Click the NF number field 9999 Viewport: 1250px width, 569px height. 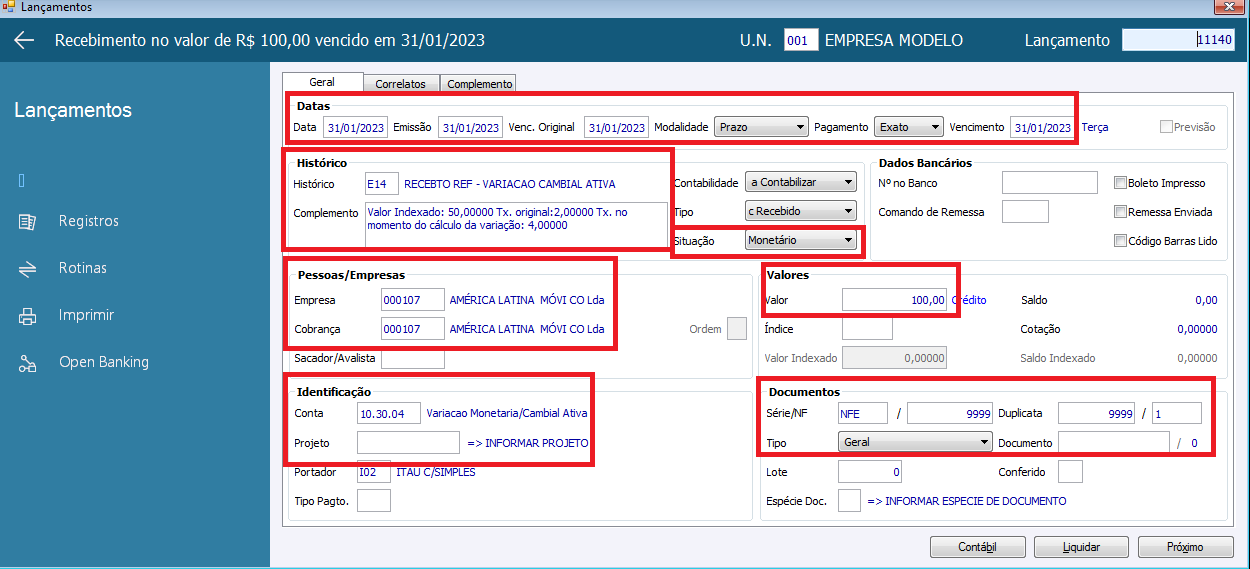click(x=950, y=413)
